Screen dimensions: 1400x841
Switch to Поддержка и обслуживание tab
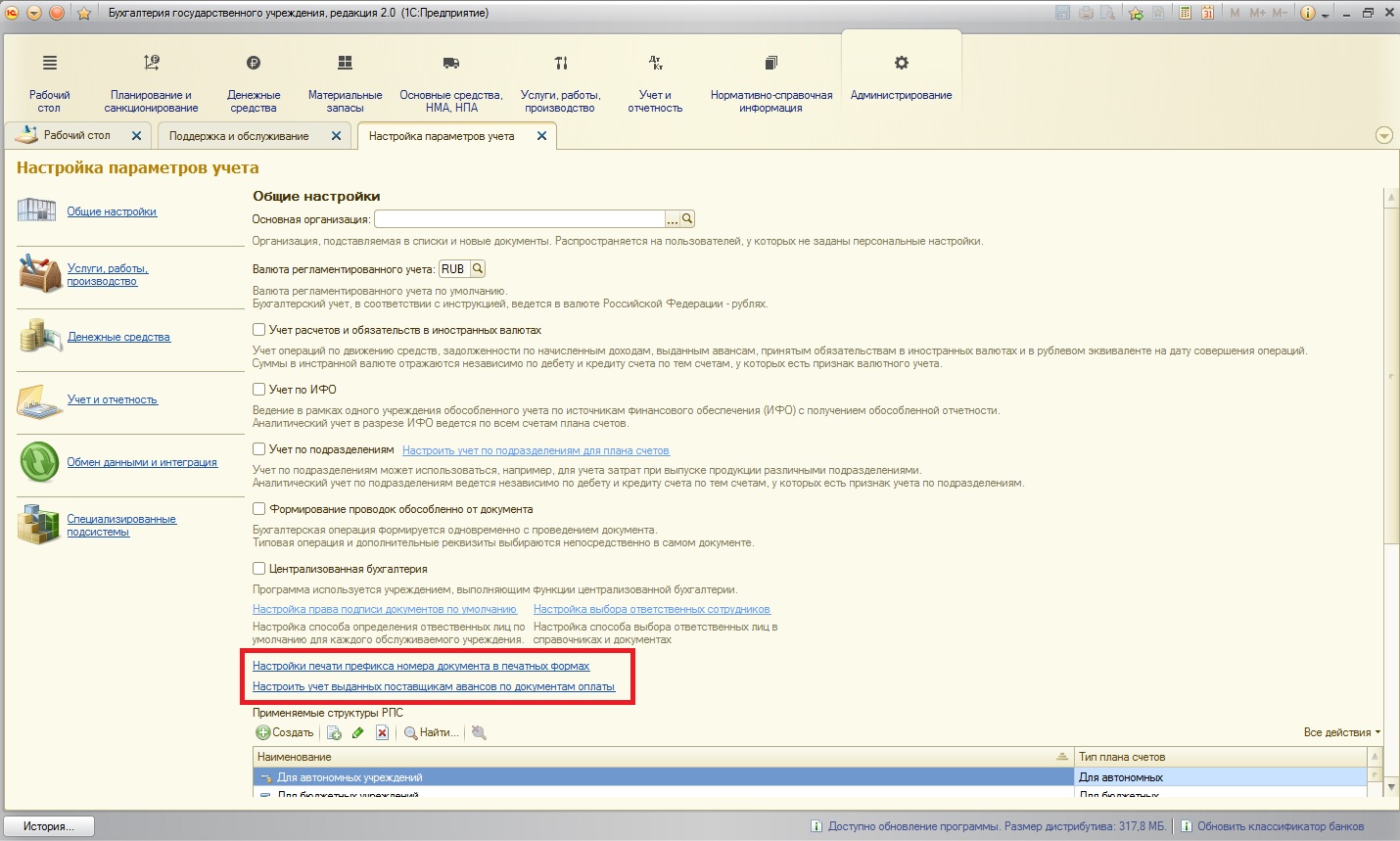pyautogui.click(x=239, y=136)
